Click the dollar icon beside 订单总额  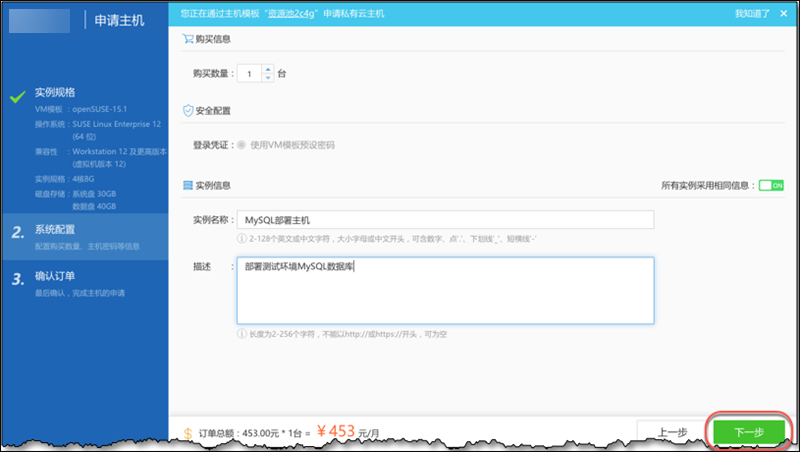click(x=188, y=433)
